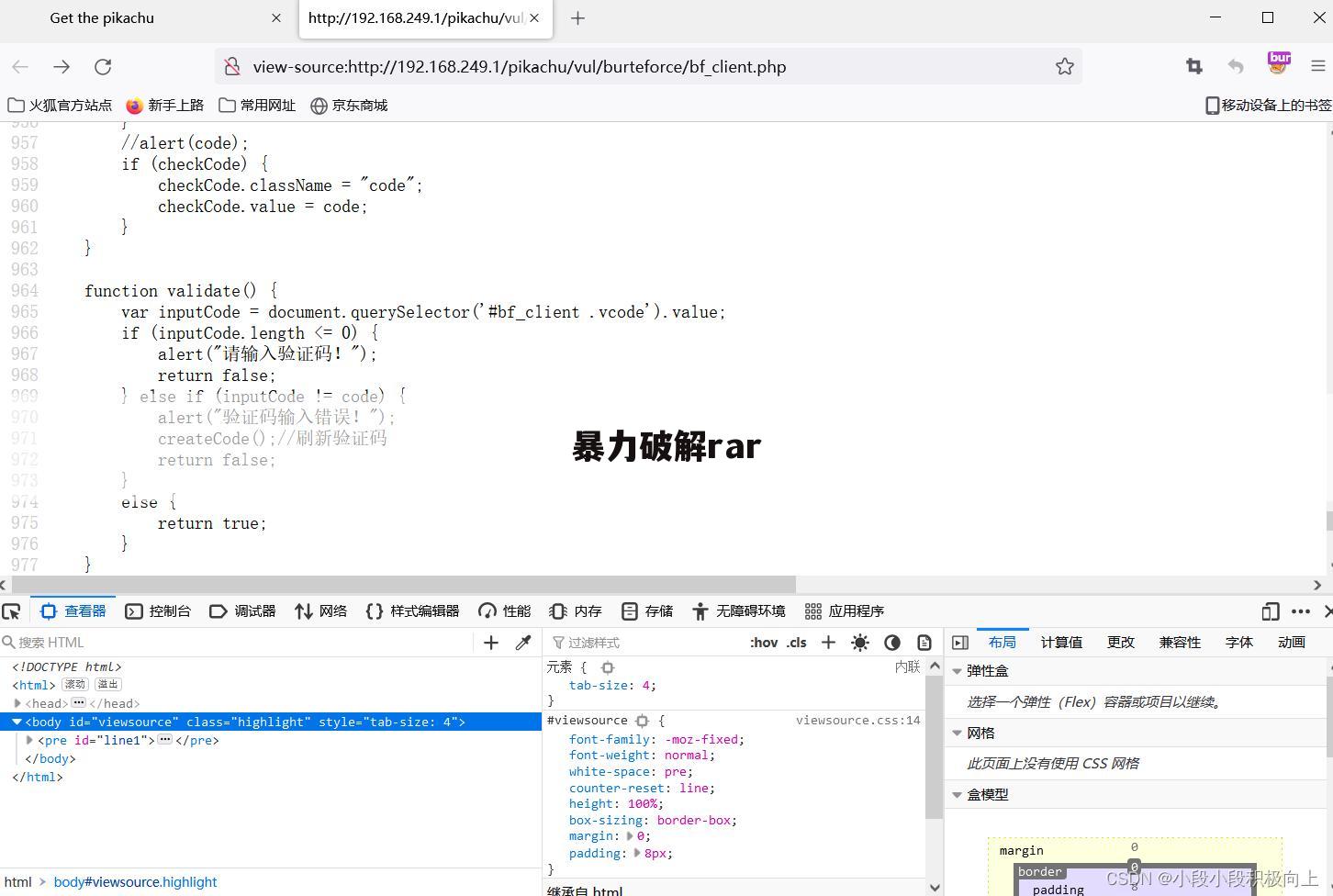Close the 'Get the pikachu' tab
This screenshot has width=1333, height=896.
276,18
